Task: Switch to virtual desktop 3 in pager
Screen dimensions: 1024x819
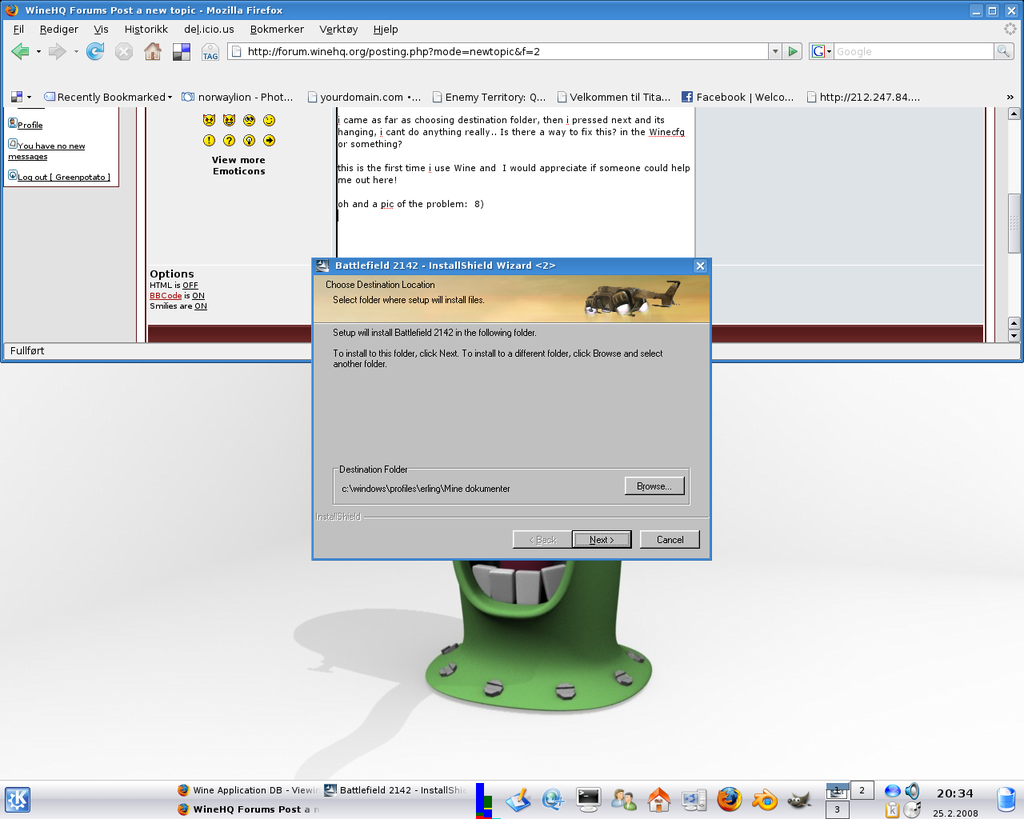Action: pos(837,809)
